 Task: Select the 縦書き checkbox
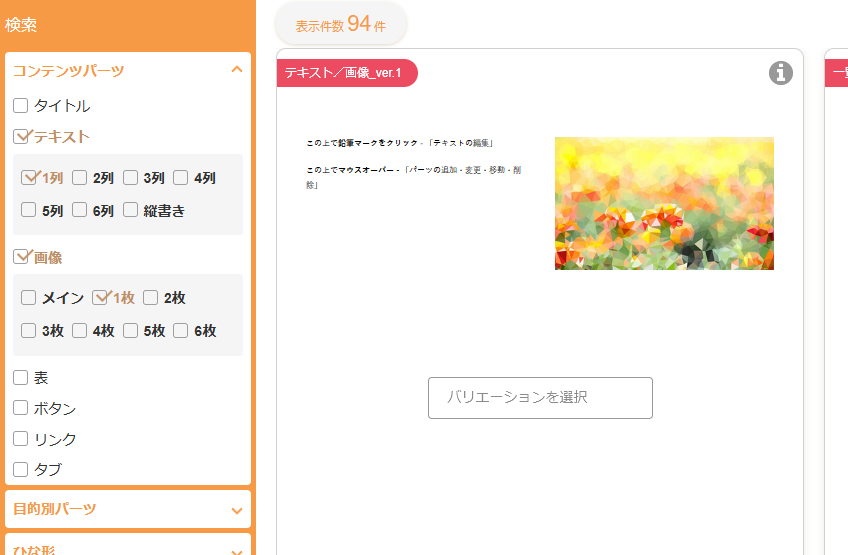[131, 210]
